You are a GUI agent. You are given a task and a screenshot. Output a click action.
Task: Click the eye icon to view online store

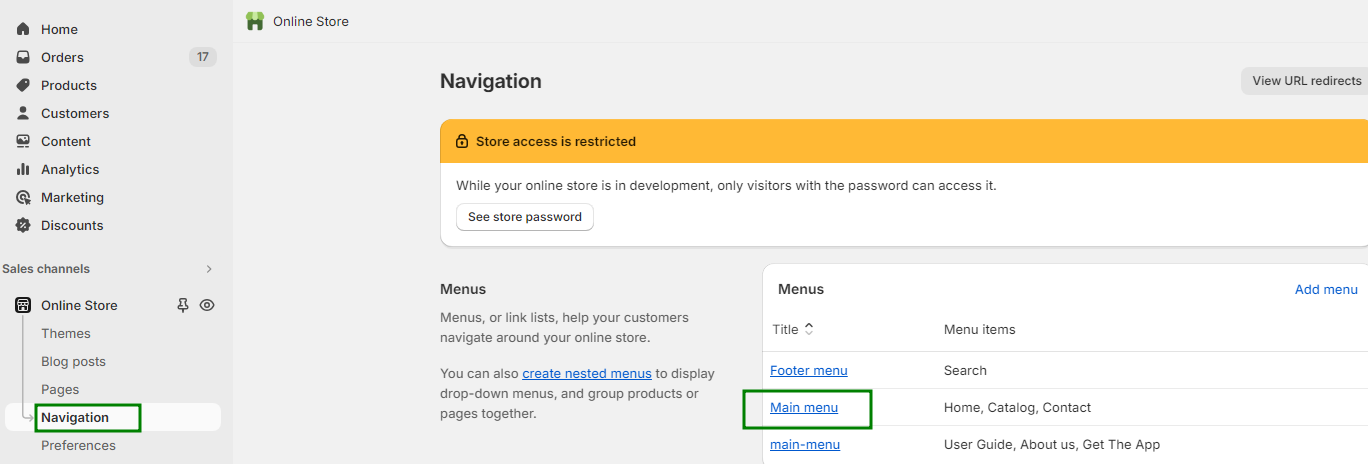point(207,305)
